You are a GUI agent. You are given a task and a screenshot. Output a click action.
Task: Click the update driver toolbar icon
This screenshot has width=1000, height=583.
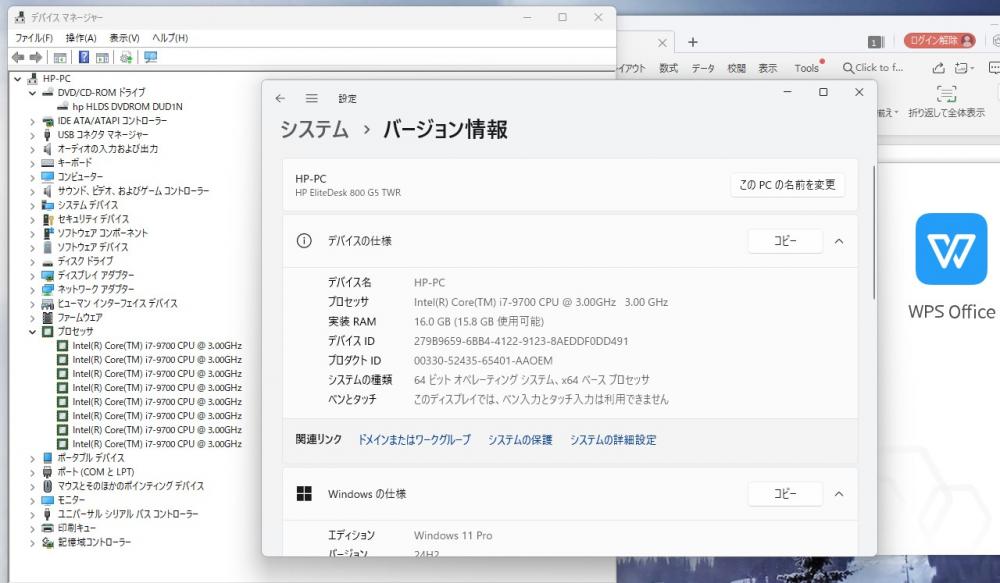[x=126, y=57]
